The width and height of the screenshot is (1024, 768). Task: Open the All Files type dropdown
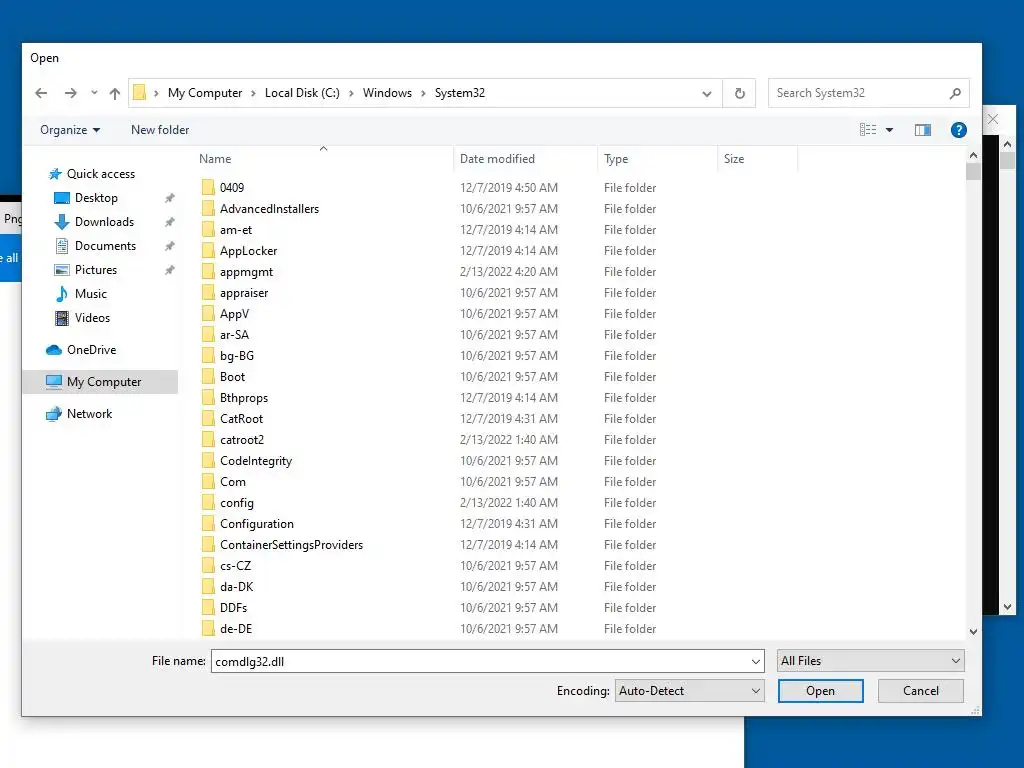point(871,661)
